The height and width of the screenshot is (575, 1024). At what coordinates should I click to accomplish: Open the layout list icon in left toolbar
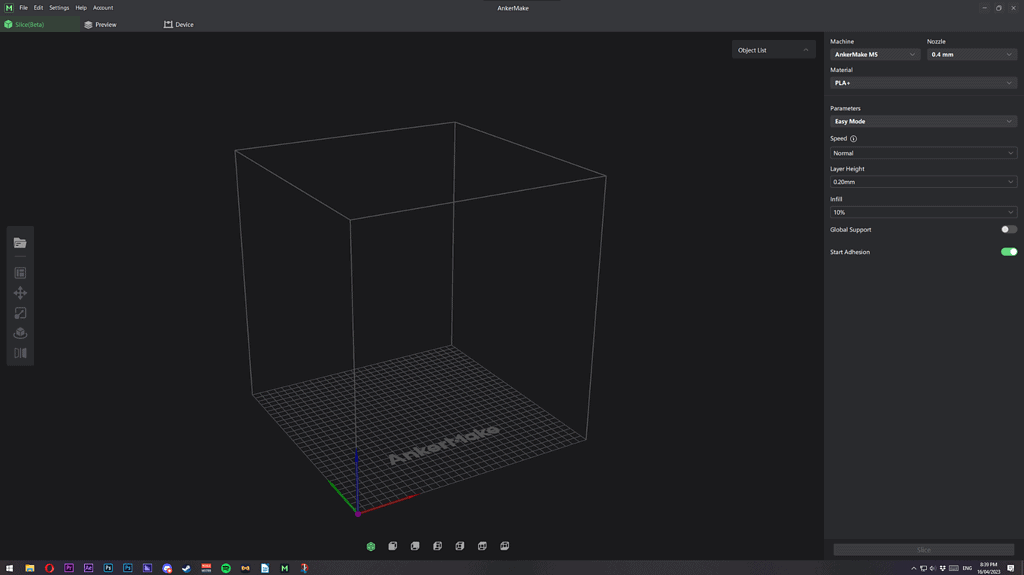click(20, 273)
